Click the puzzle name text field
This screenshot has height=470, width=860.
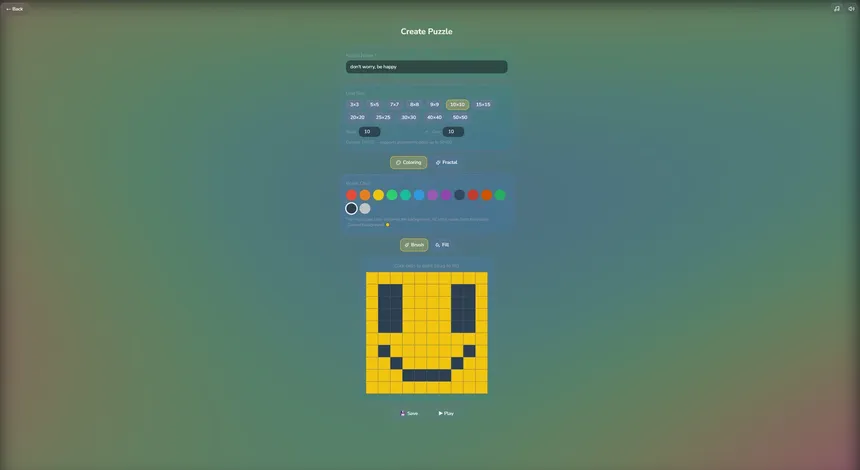coord(426,67)
